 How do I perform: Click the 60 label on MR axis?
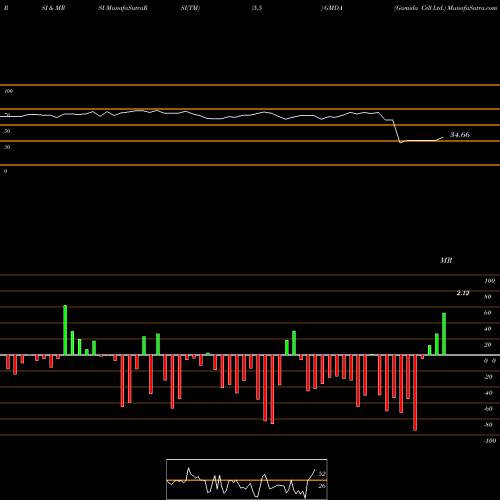(488, 313)
